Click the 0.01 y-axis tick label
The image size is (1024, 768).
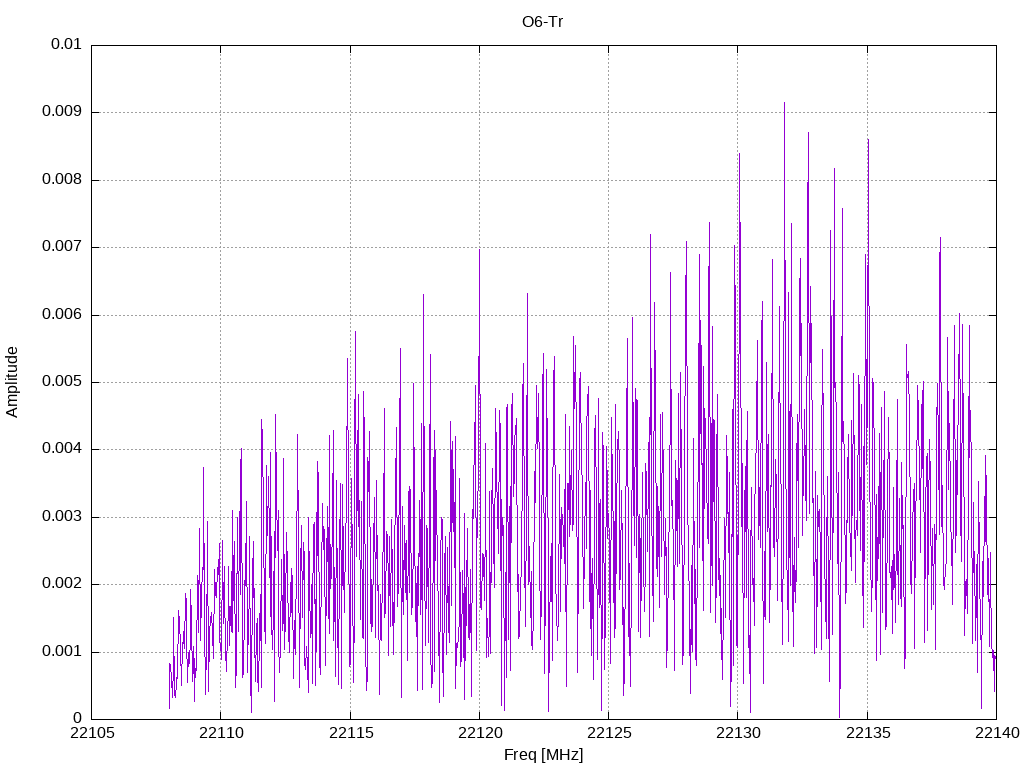pos(66,44)
